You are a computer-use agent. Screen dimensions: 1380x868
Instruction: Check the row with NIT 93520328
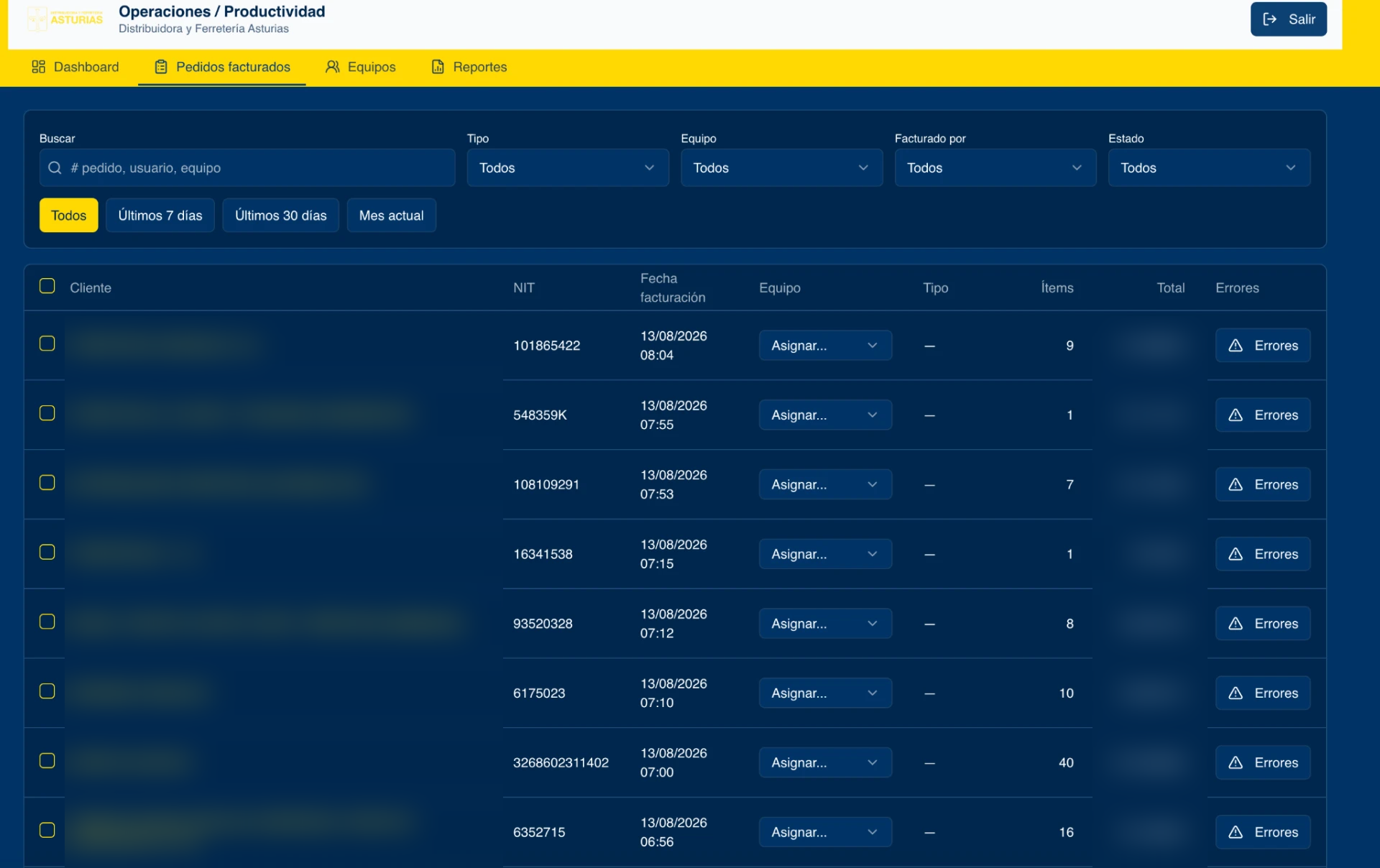(47, 622)
